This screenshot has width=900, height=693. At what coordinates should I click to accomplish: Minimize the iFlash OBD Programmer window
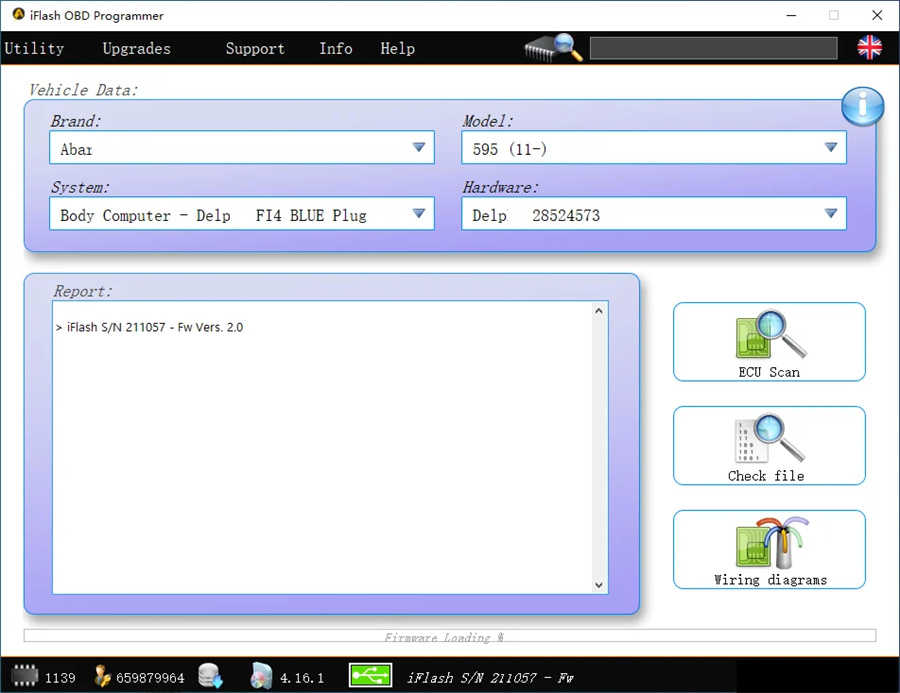(791, 16)
